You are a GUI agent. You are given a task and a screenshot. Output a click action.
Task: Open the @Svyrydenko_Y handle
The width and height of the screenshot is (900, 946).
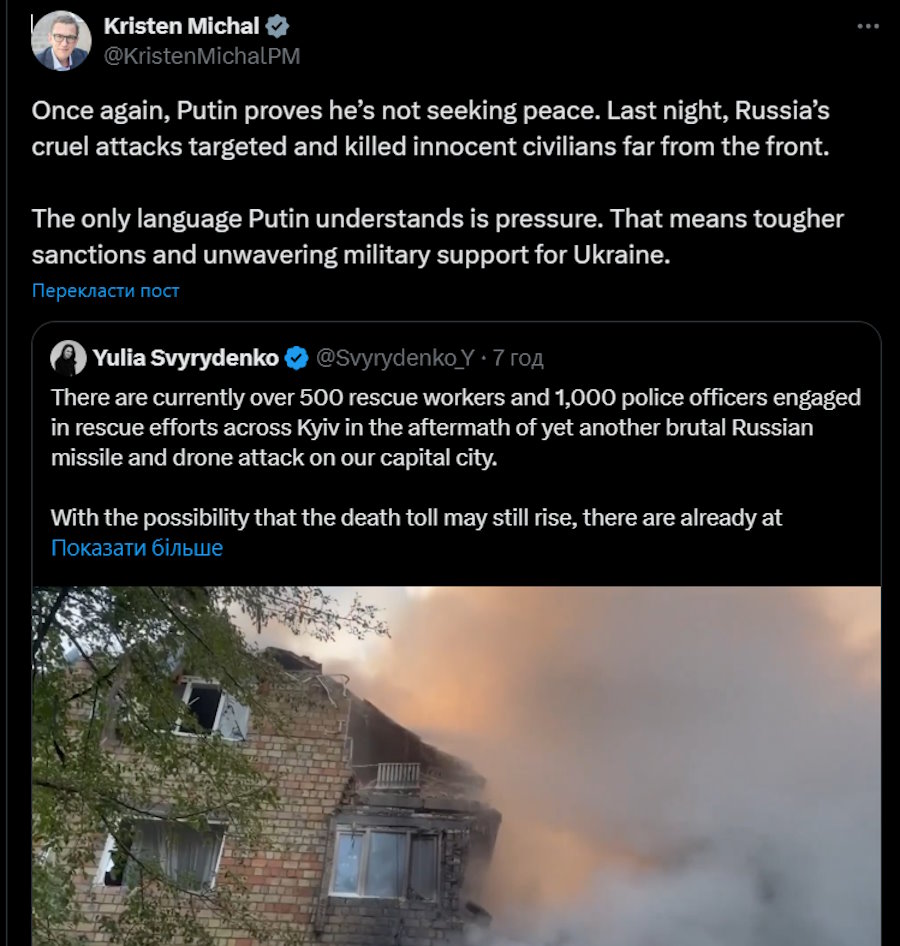395,358
